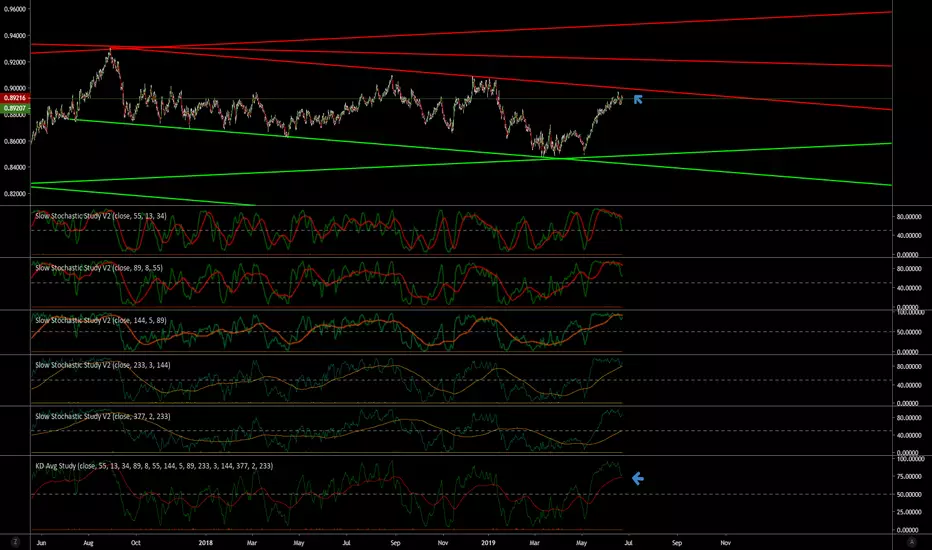Click the 0.82000 price axis value
Screen dimensions: 932x550
15,193
